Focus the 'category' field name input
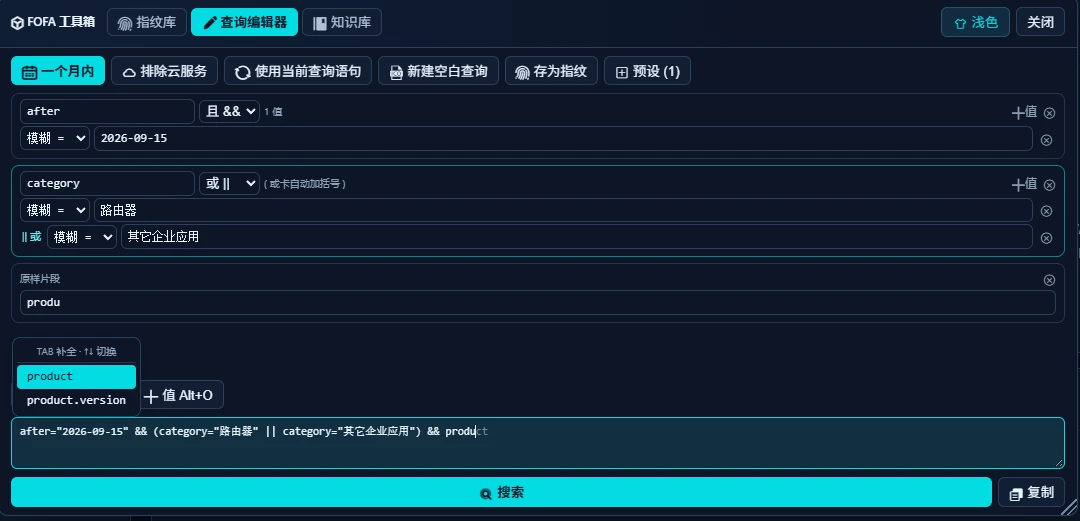This screenshot has height=521, width=1080. pos(107,183)
